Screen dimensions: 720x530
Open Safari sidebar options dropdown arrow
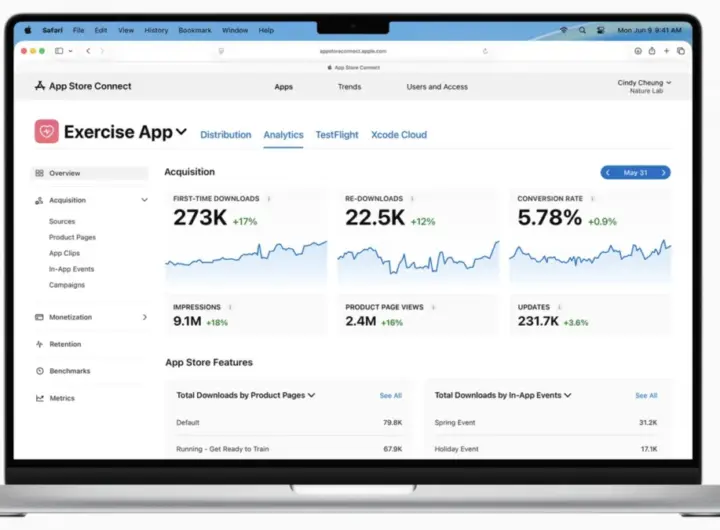click(70, 51)
